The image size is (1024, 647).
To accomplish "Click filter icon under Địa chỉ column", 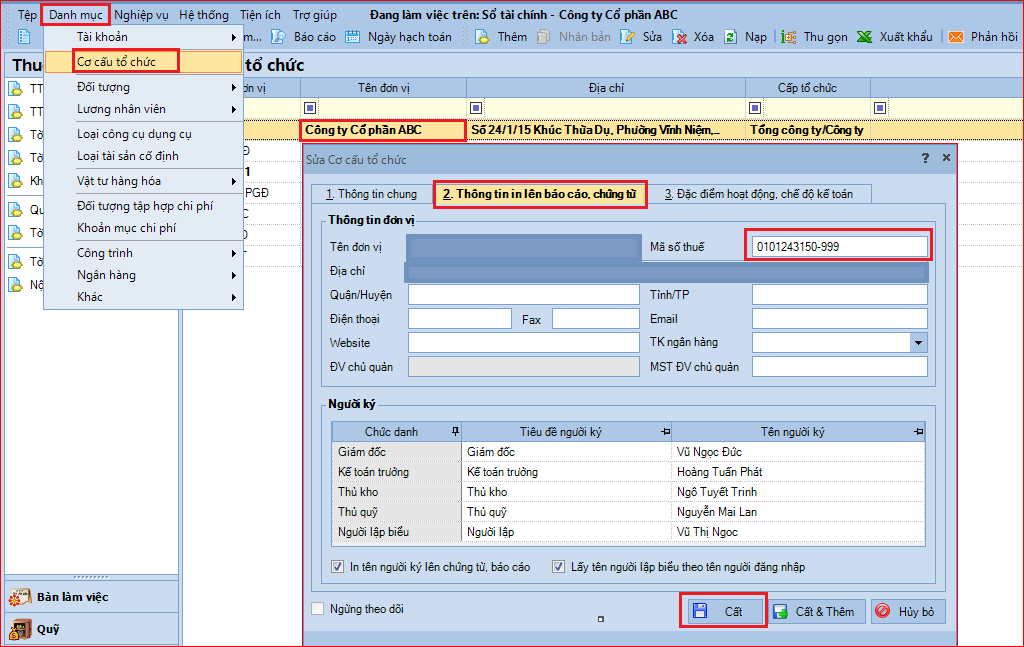I will (476, 108).
